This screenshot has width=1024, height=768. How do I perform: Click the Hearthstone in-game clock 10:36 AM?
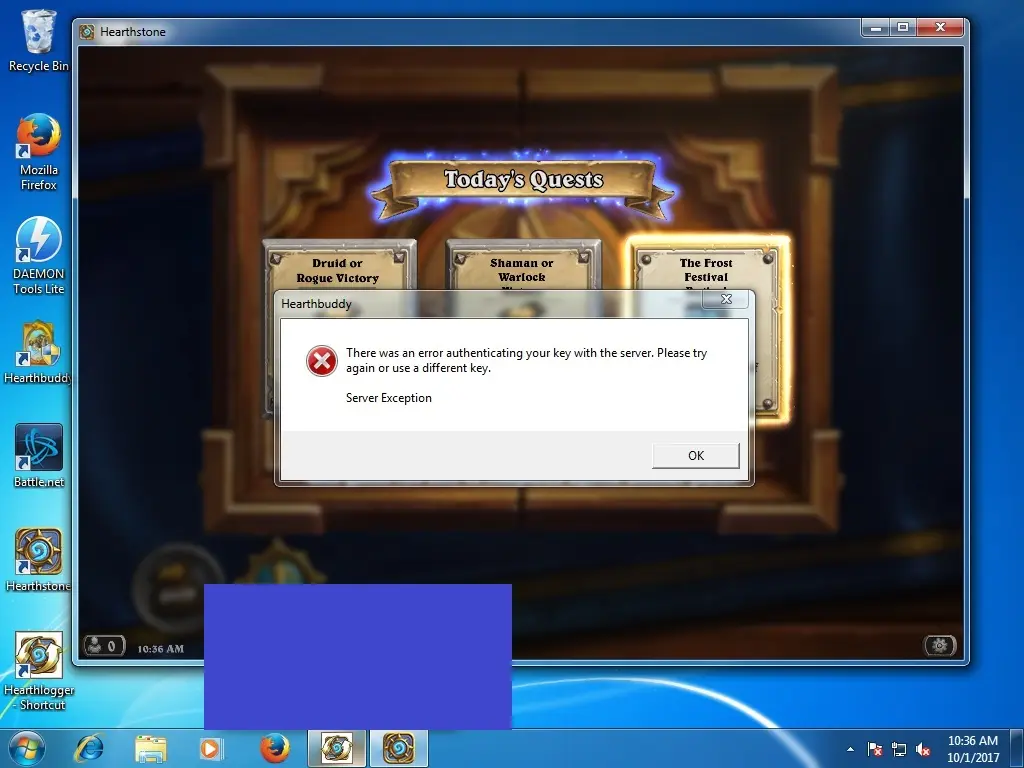tap(161, 648)
